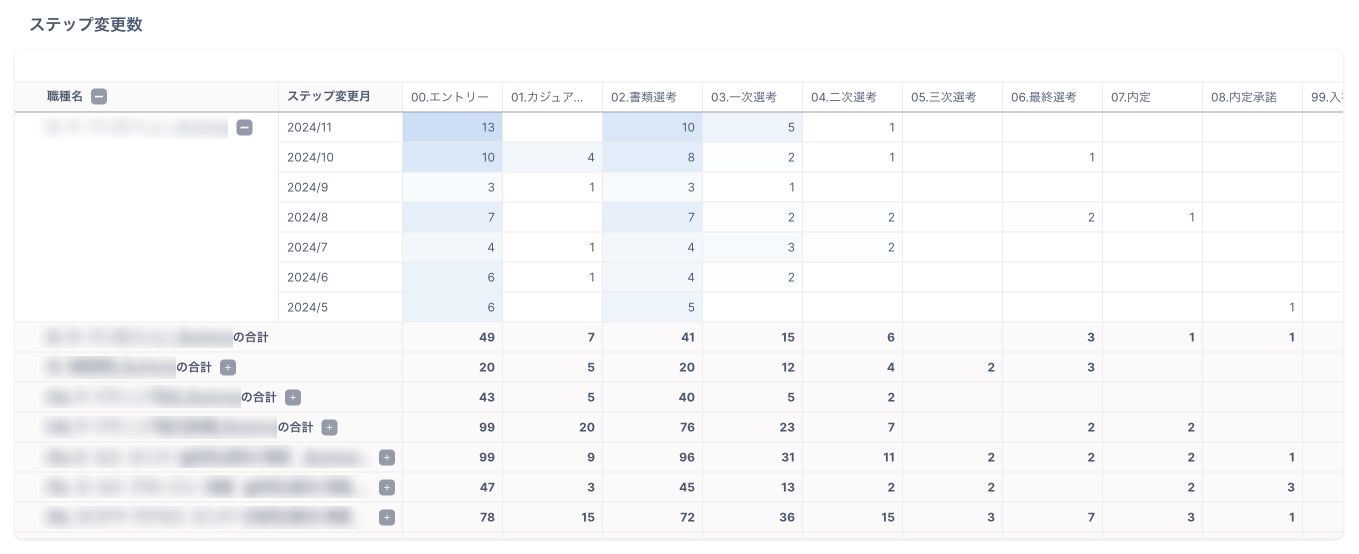Image resolution: width=1359 pixels, height=554 pixels.
Task: Collapse the expanded group beside the 2024/11 row
Action: coord(244,127)
